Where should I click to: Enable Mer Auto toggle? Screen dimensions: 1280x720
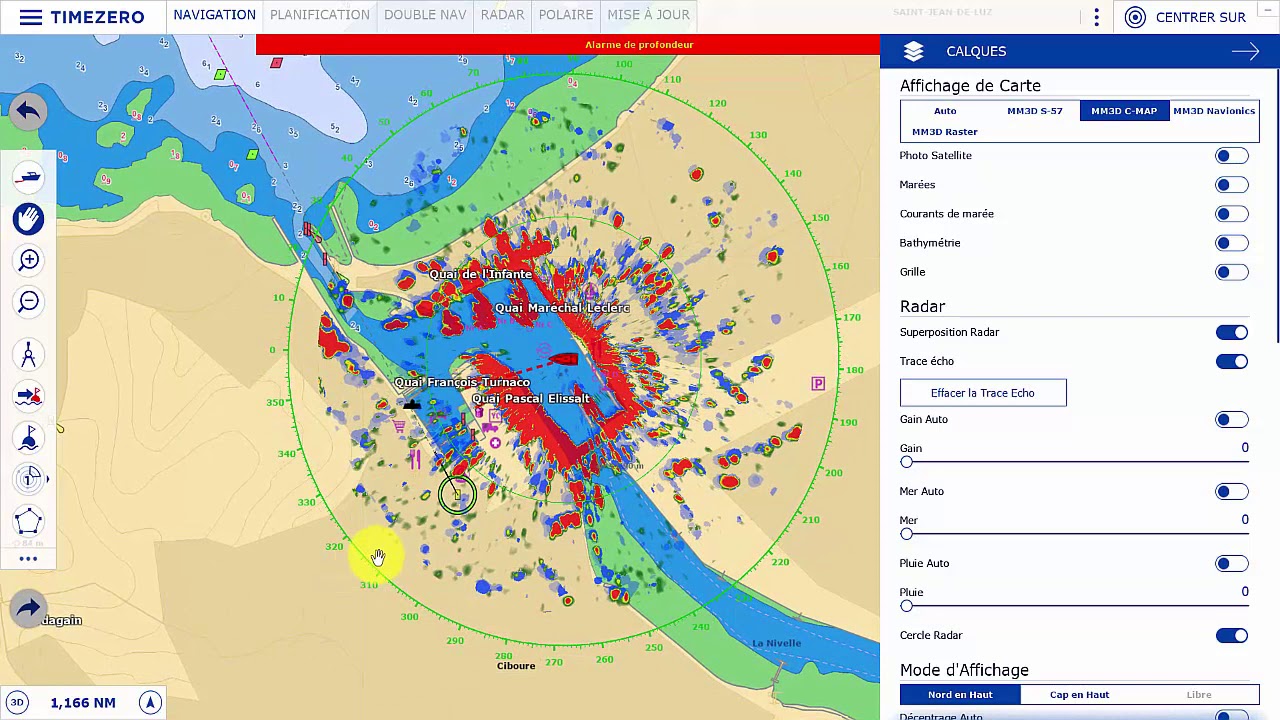tap(1231, 491)
